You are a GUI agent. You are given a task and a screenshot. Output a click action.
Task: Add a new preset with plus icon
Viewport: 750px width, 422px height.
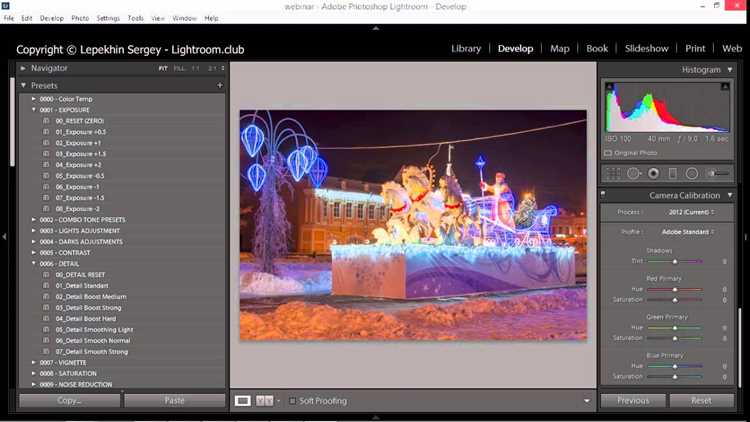coord(220,85)
